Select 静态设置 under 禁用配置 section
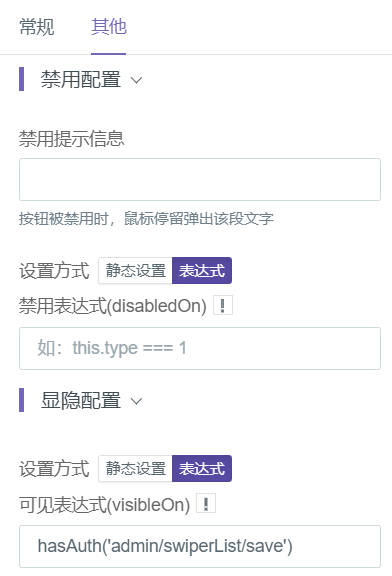This screenshot has width=392, height=576. 135,270
